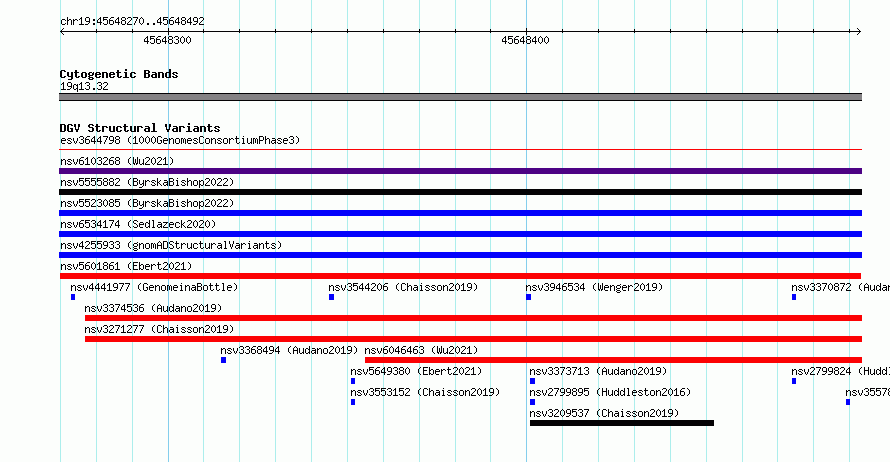Click the nsv3544206 Chaisson2019 label text
The height and width of the screenshot is (462, 890).
pyautogui.click(x=403, y=287)
